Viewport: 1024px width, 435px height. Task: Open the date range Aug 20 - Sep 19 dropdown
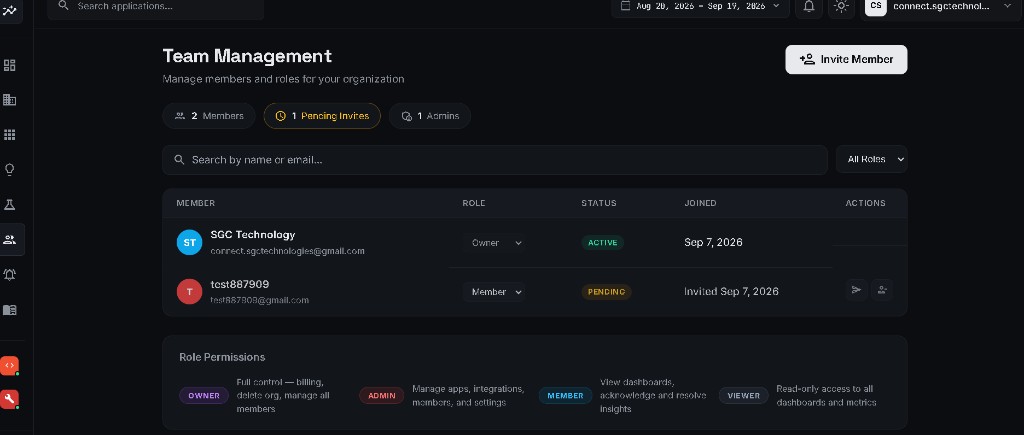700,7
